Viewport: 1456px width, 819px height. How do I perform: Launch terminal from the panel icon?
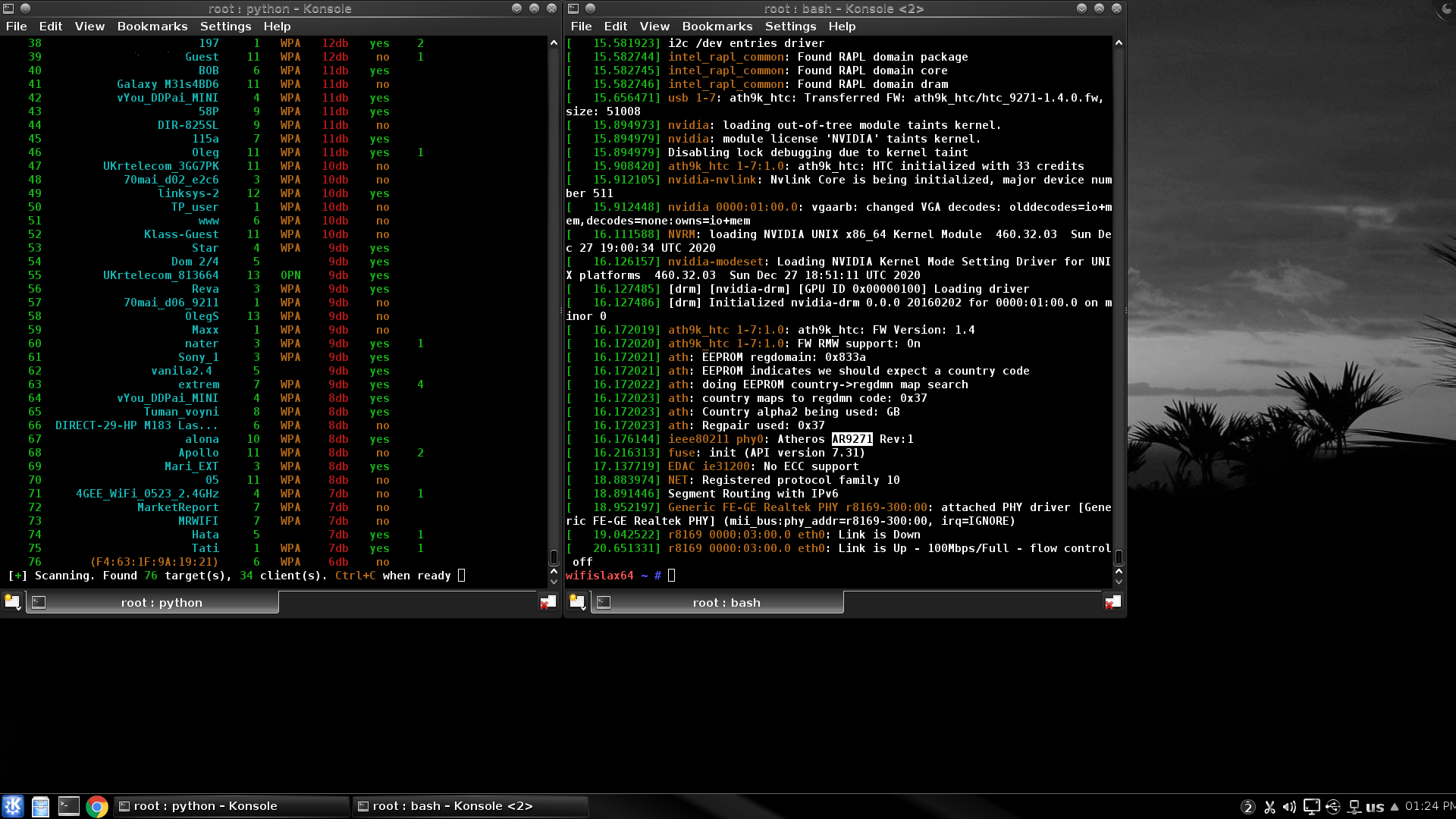[x=68, y=806]
